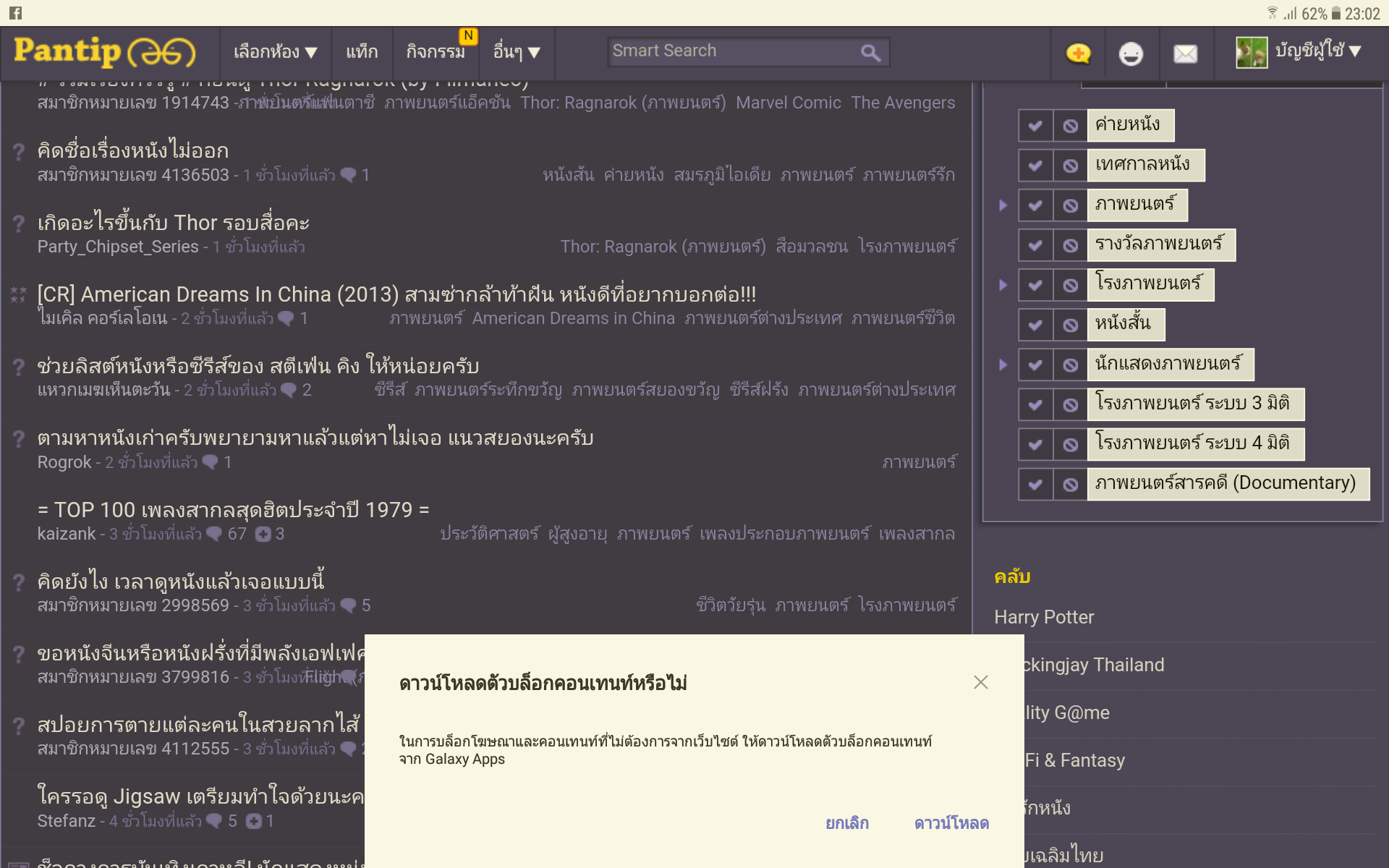Open the กิจกรรม menu item
The image size is (1389, 868).
(436, 52)
